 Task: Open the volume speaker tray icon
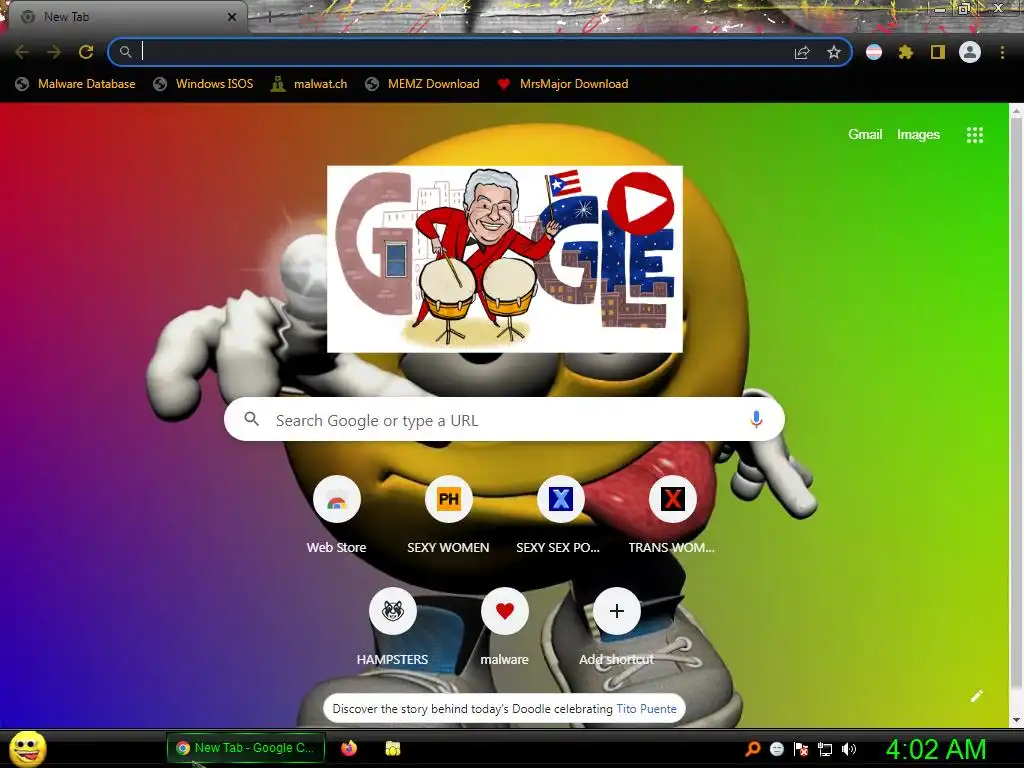point(849,749)
